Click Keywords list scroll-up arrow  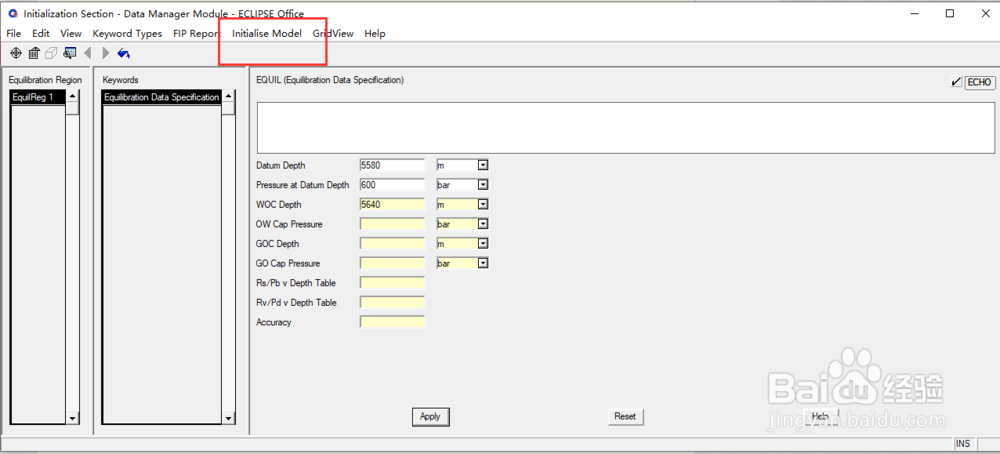click(229, 96)
